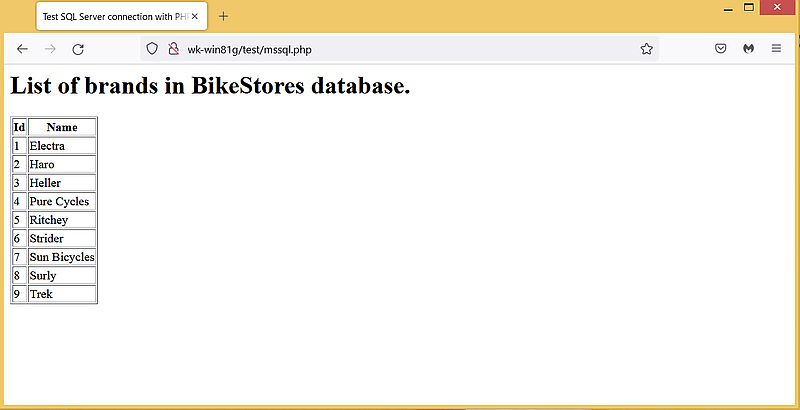Select the Electra table cell
Image resolution: width=800 pixels, height=410 pixels.
click(62, 146)
